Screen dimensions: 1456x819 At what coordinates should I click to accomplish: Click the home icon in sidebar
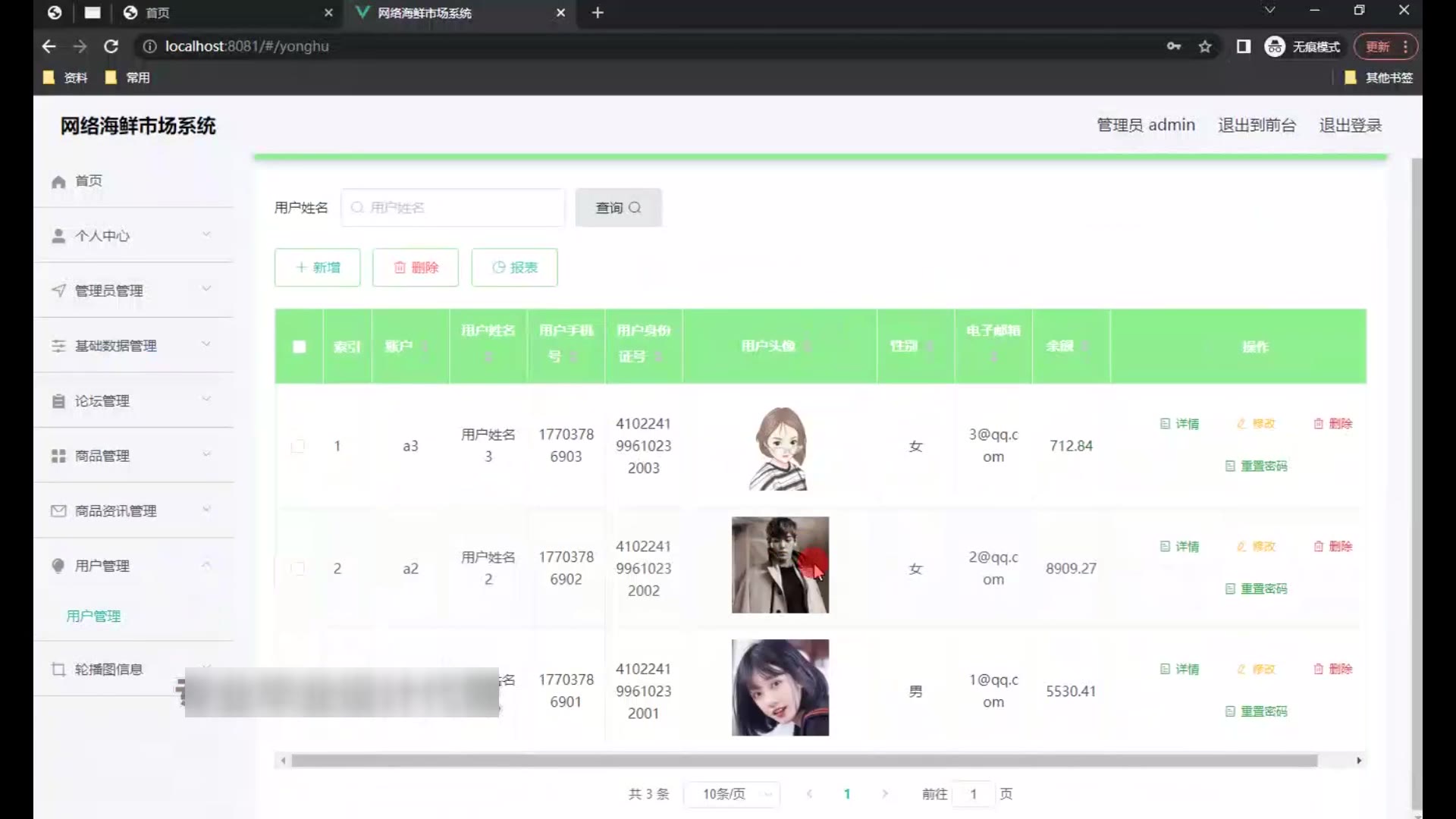(x=58, y=181)
